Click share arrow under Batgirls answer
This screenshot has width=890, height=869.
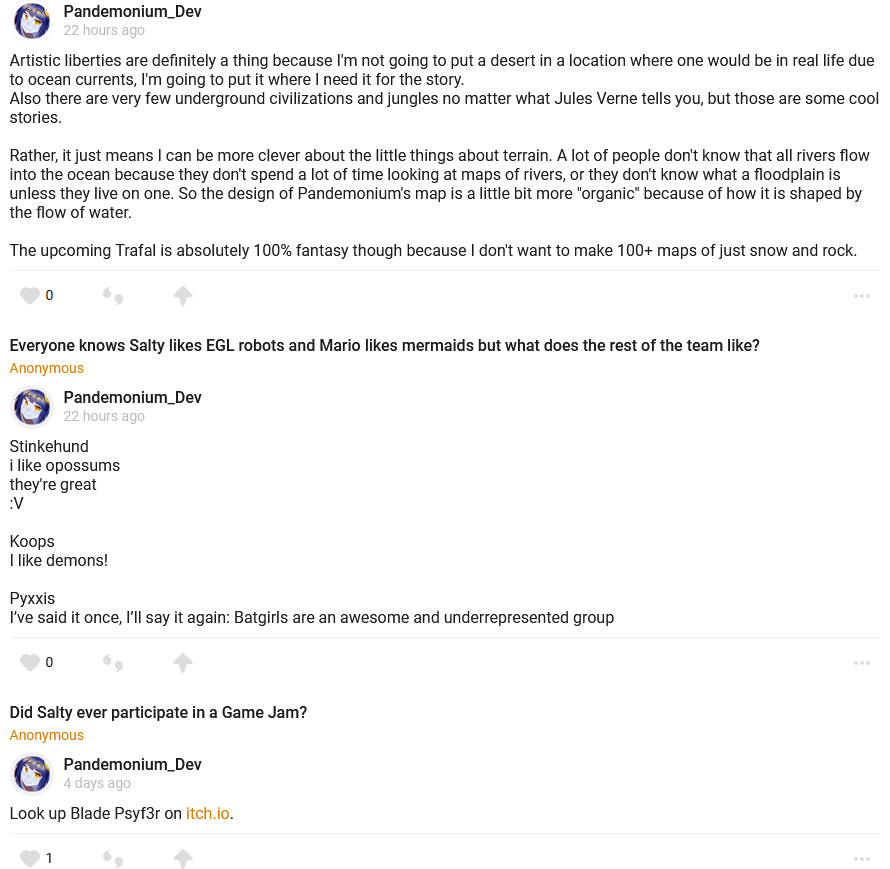[x=182, y=662]
